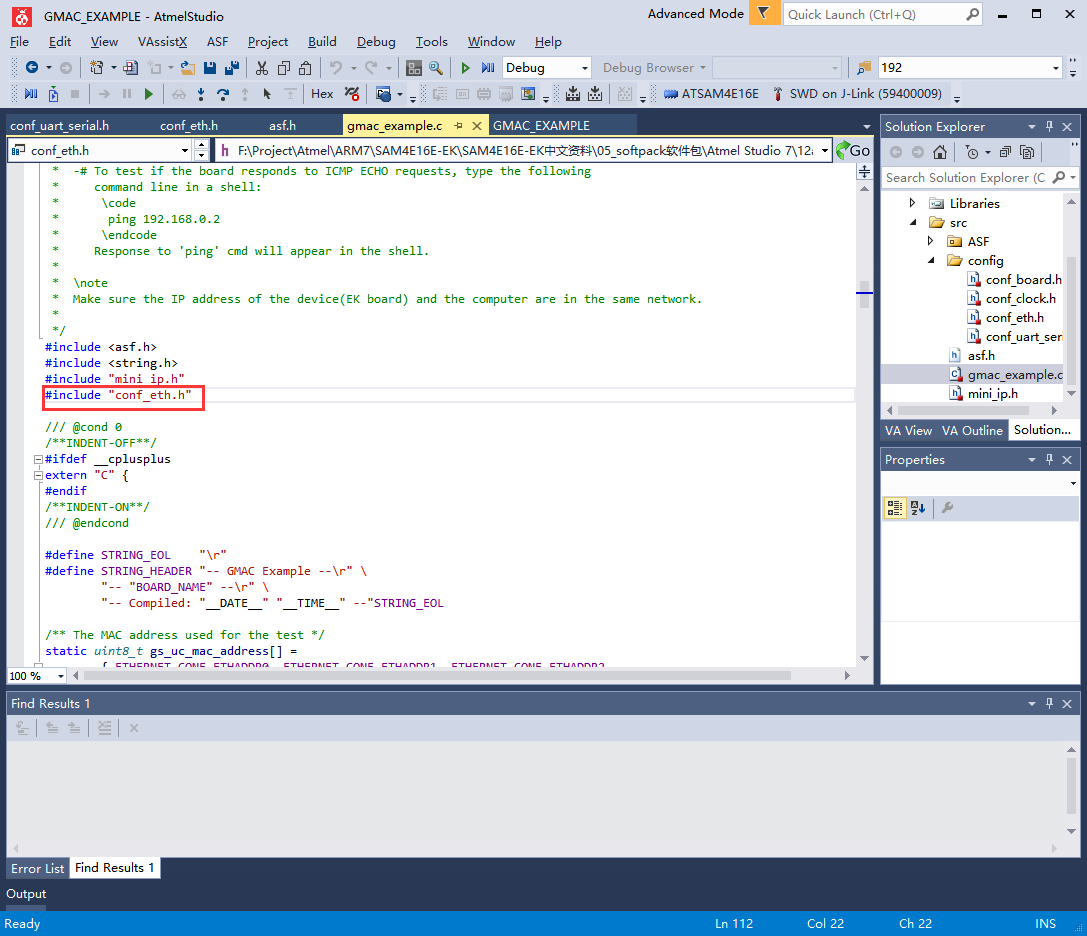
Task: Toggle the Categorized view in Properties
Action: click(x=895, y=508)
